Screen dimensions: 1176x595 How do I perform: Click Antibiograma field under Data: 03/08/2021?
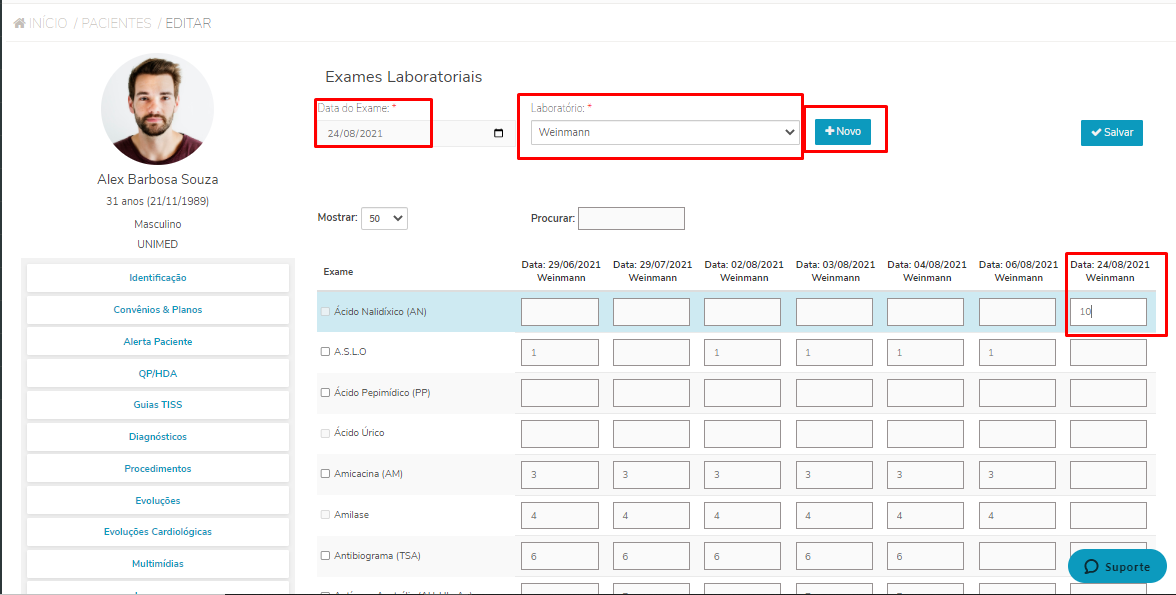point(834,557)
